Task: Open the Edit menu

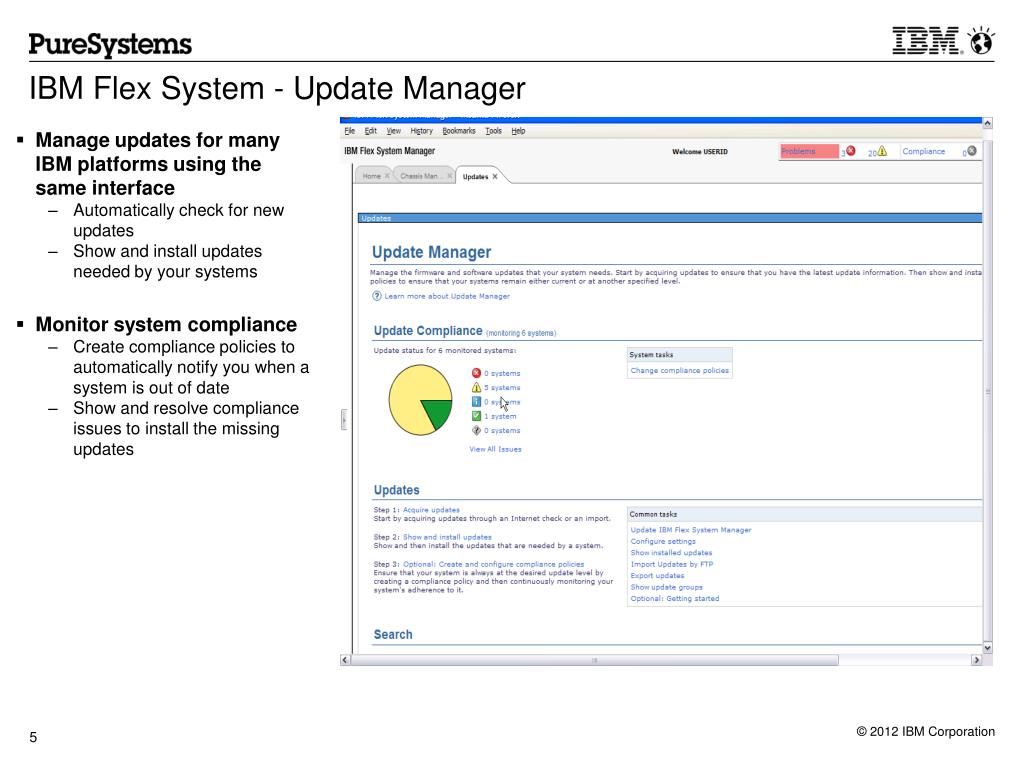Action: tap(370, 131)
